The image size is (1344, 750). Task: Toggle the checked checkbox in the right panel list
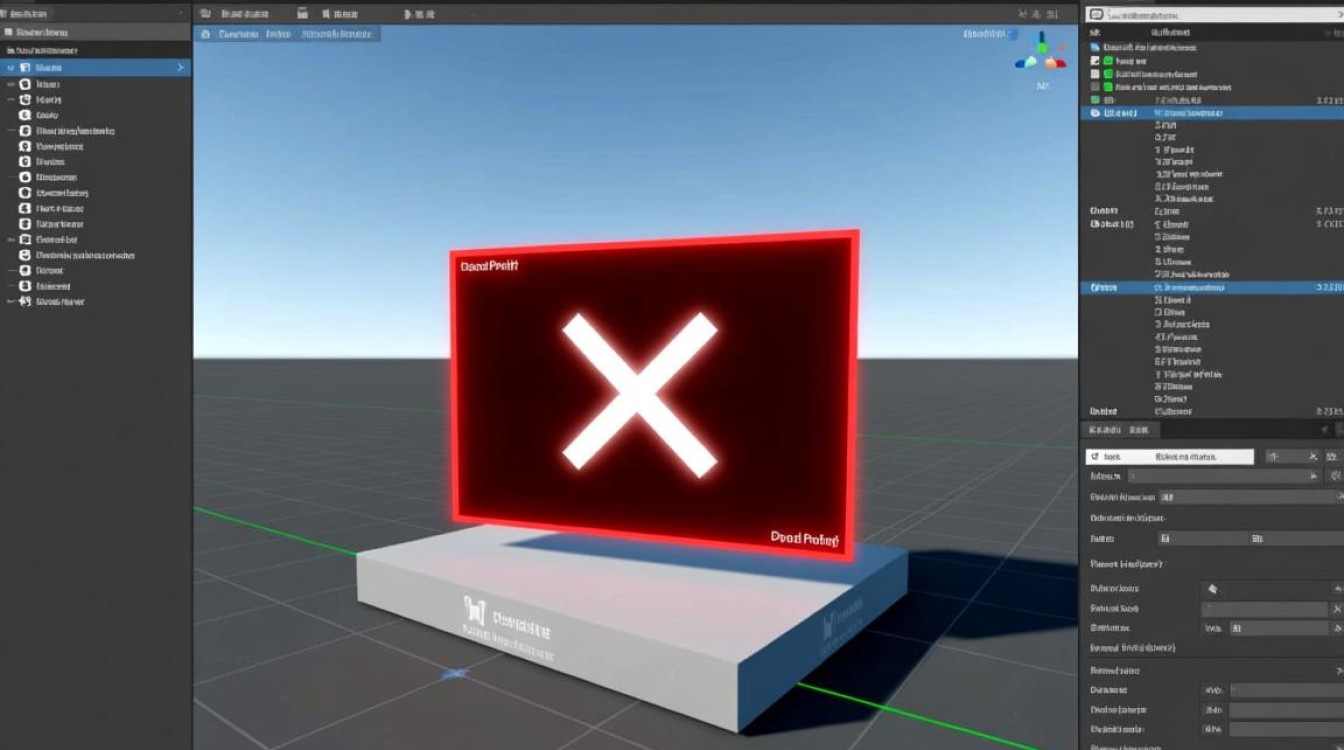click(1095, 61)
